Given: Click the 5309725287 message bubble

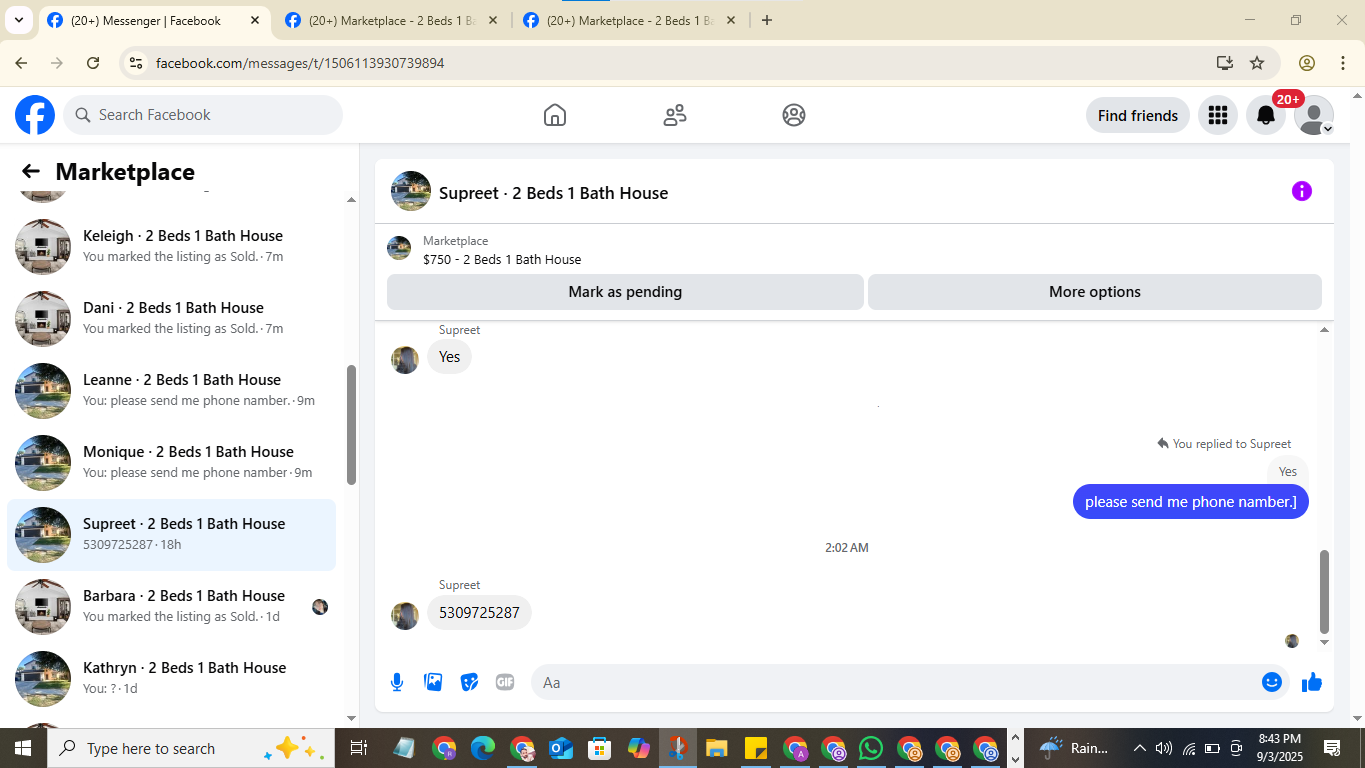Looking at the screenshot, I should 479,613.
